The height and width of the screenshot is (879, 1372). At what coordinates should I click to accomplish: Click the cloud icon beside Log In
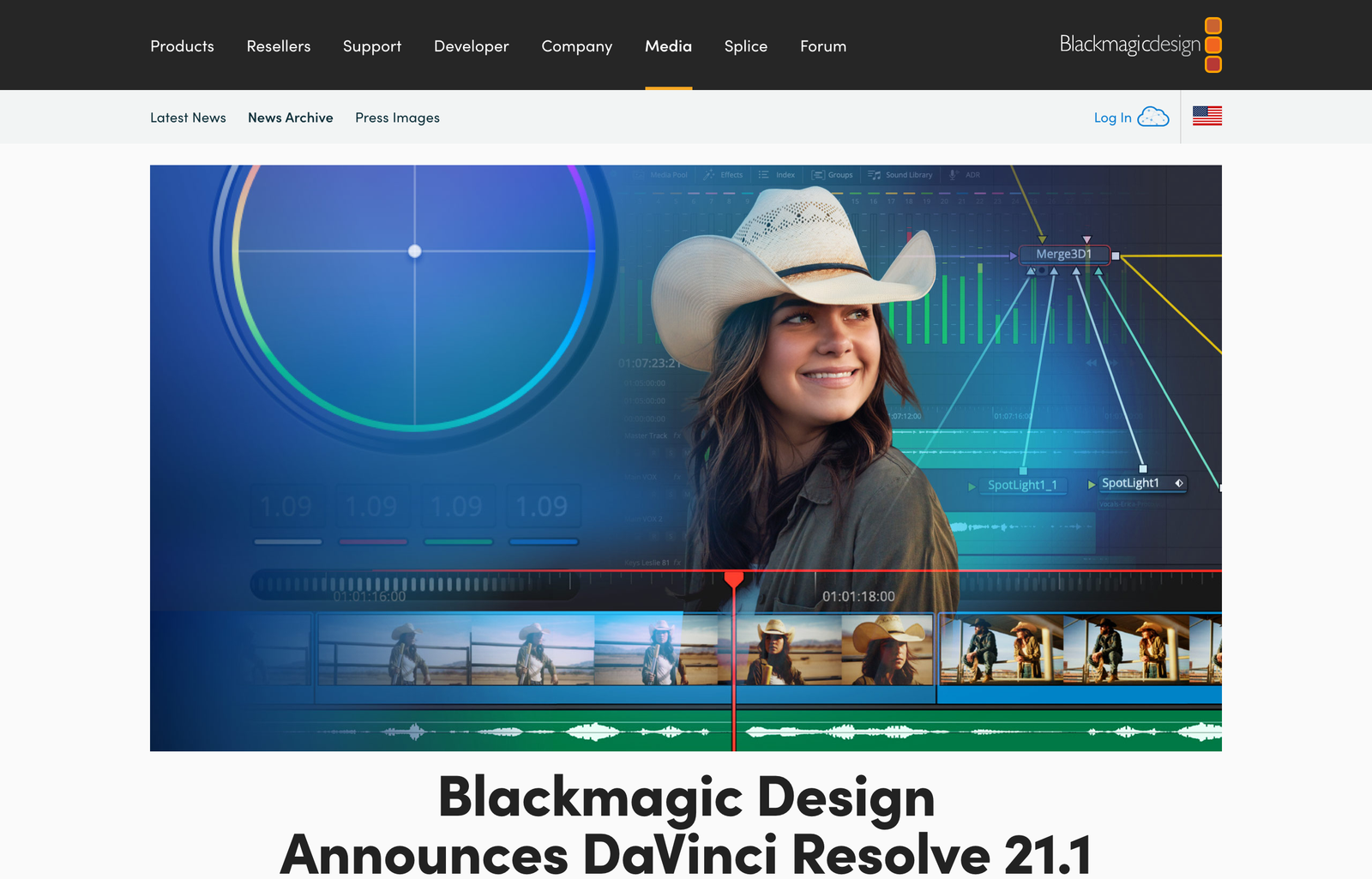[1153, 117]
